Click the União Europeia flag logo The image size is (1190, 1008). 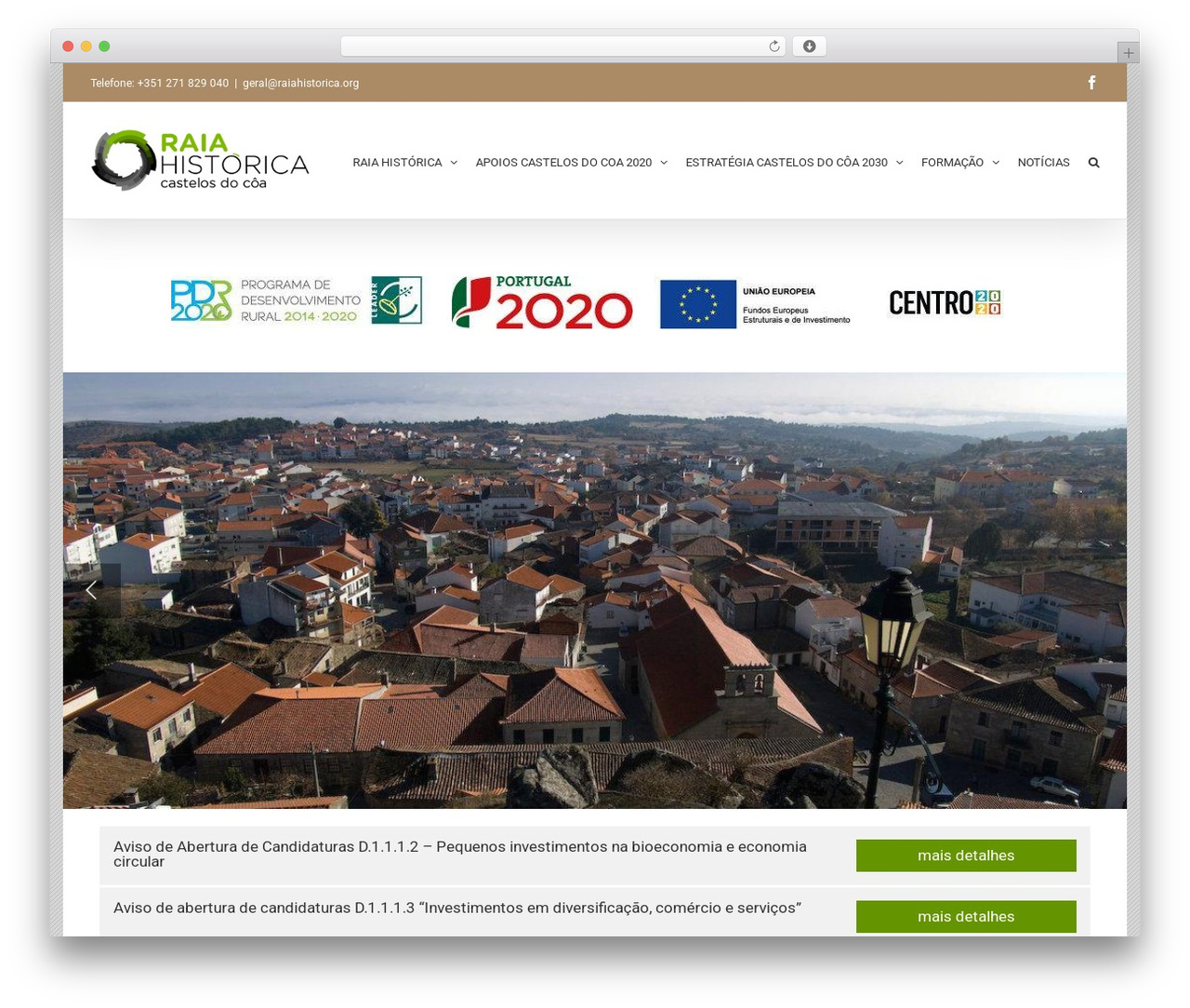pyautogui.click(x=755, y=304)
